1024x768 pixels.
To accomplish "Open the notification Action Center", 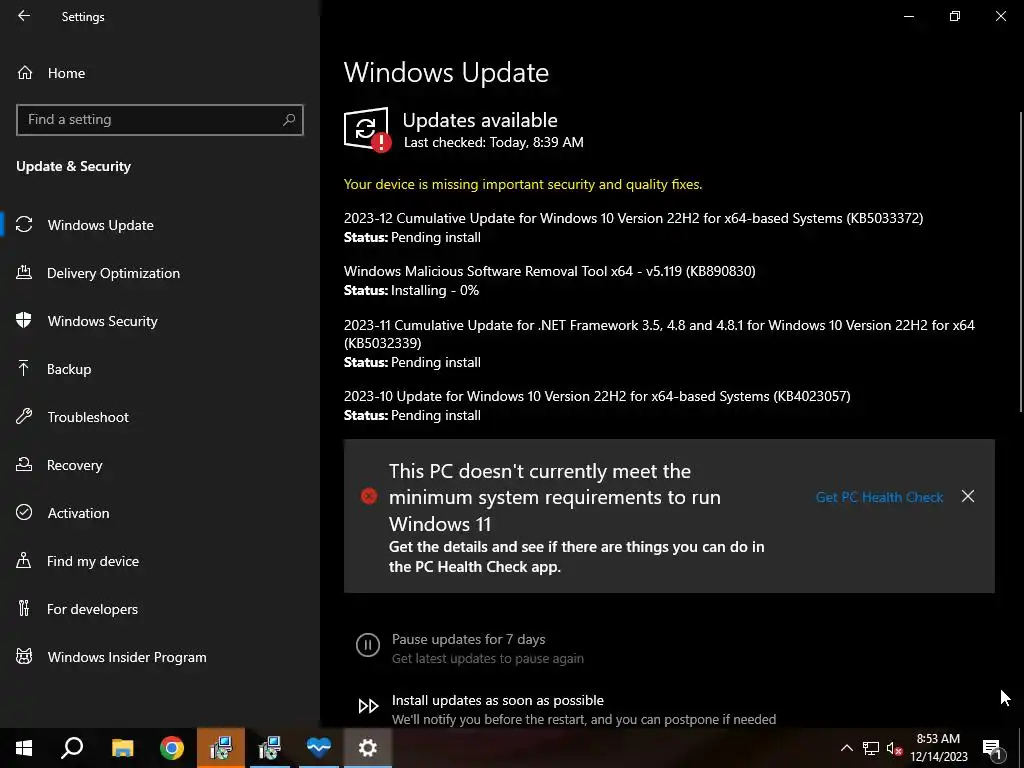I will tap(993, 748).
